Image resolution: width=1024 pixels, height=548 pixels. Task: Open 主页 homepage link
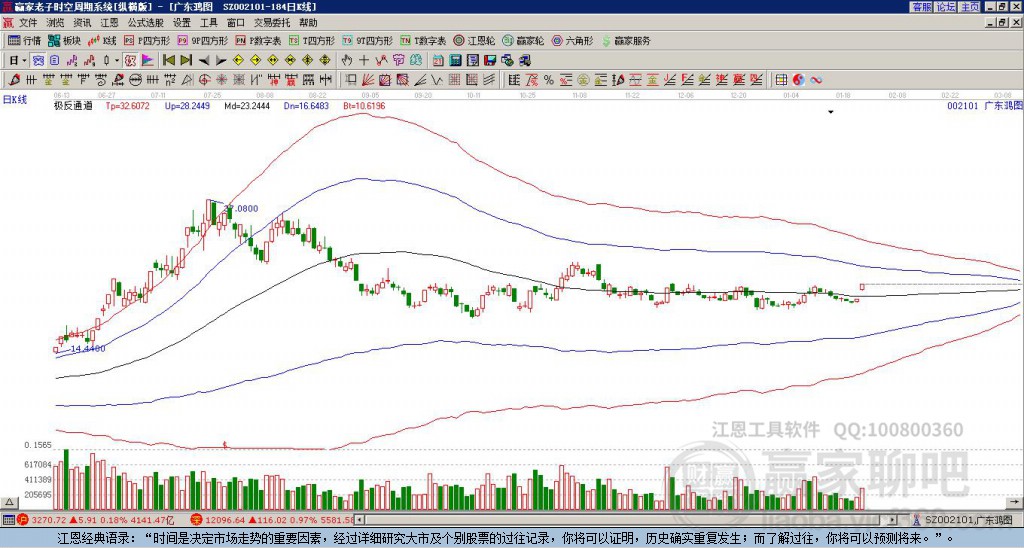click(x=969, y=7)
